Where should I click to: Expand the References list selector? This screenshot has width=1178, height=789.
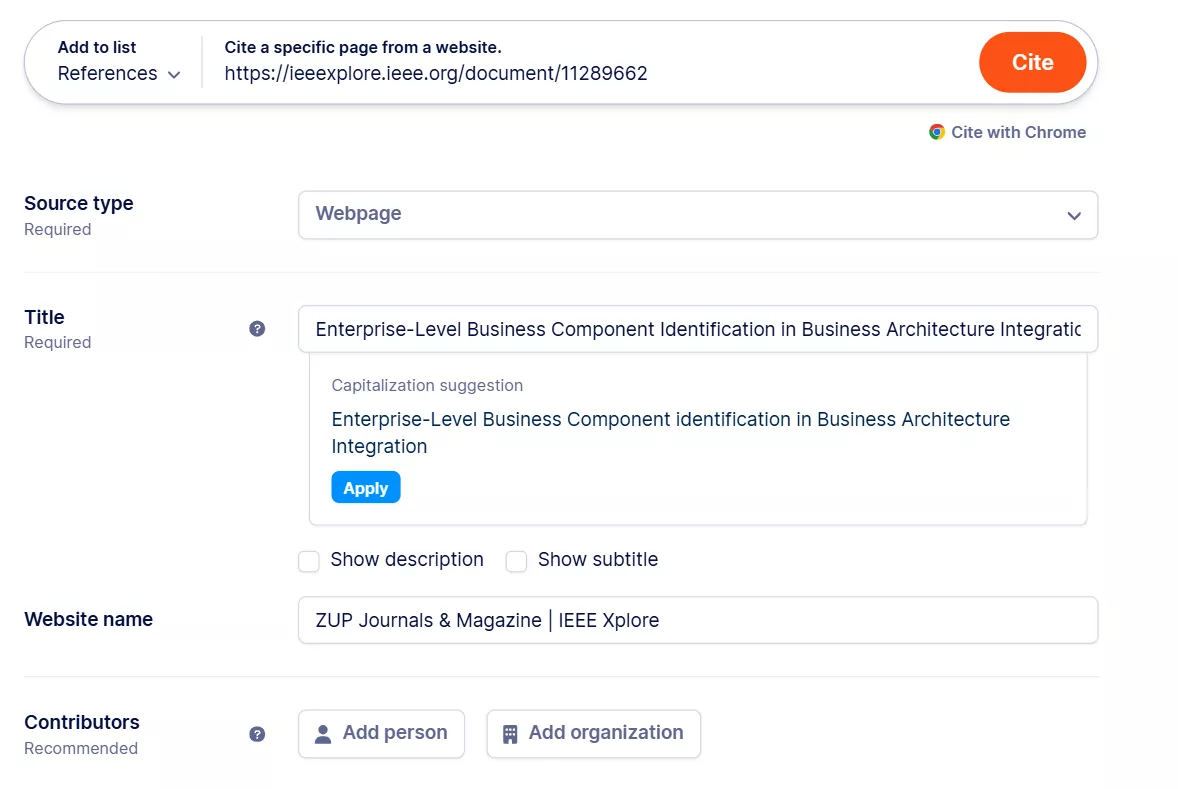tap(118, 73)
